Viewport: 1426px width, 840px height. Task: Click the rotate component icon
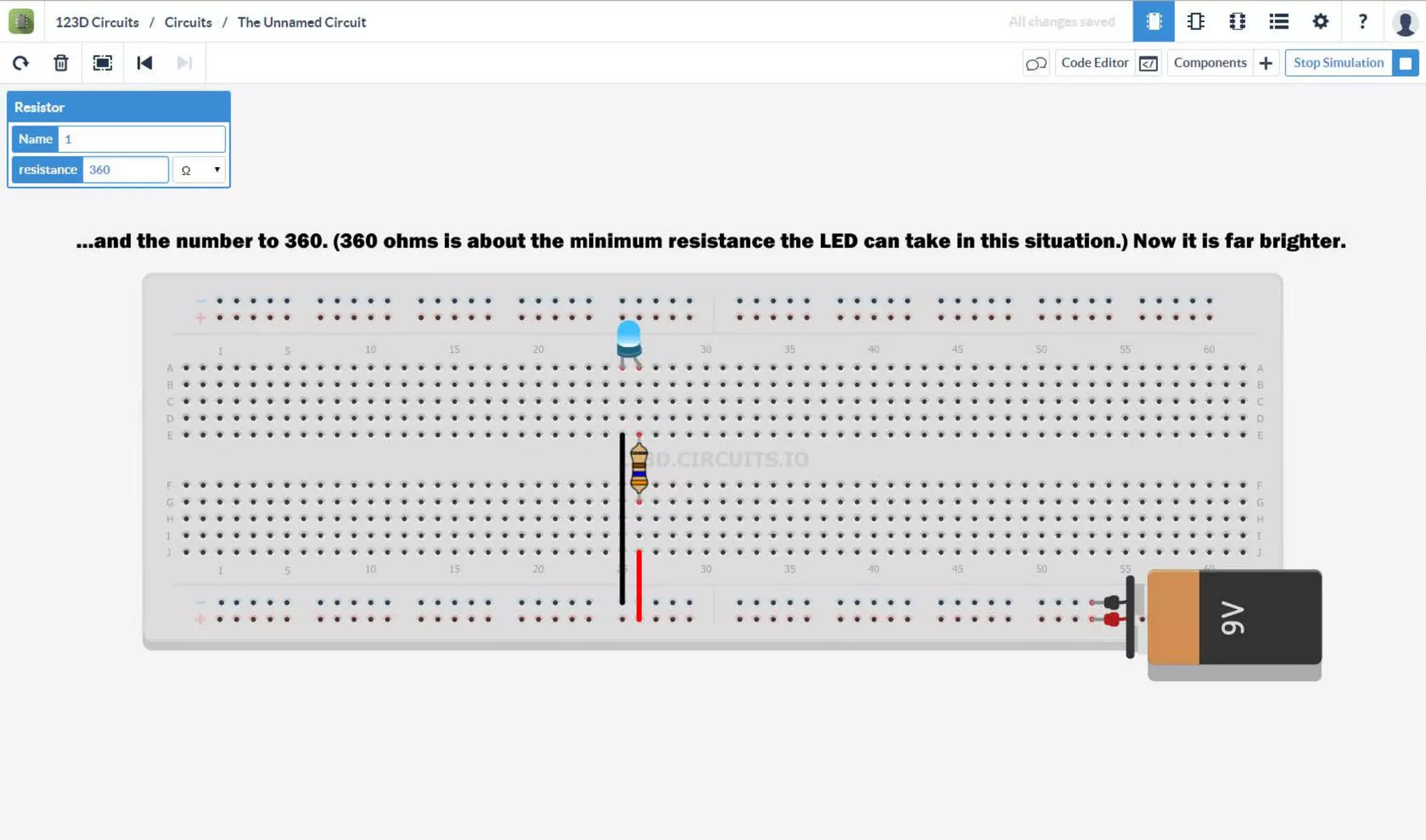(x=21, y=63)
